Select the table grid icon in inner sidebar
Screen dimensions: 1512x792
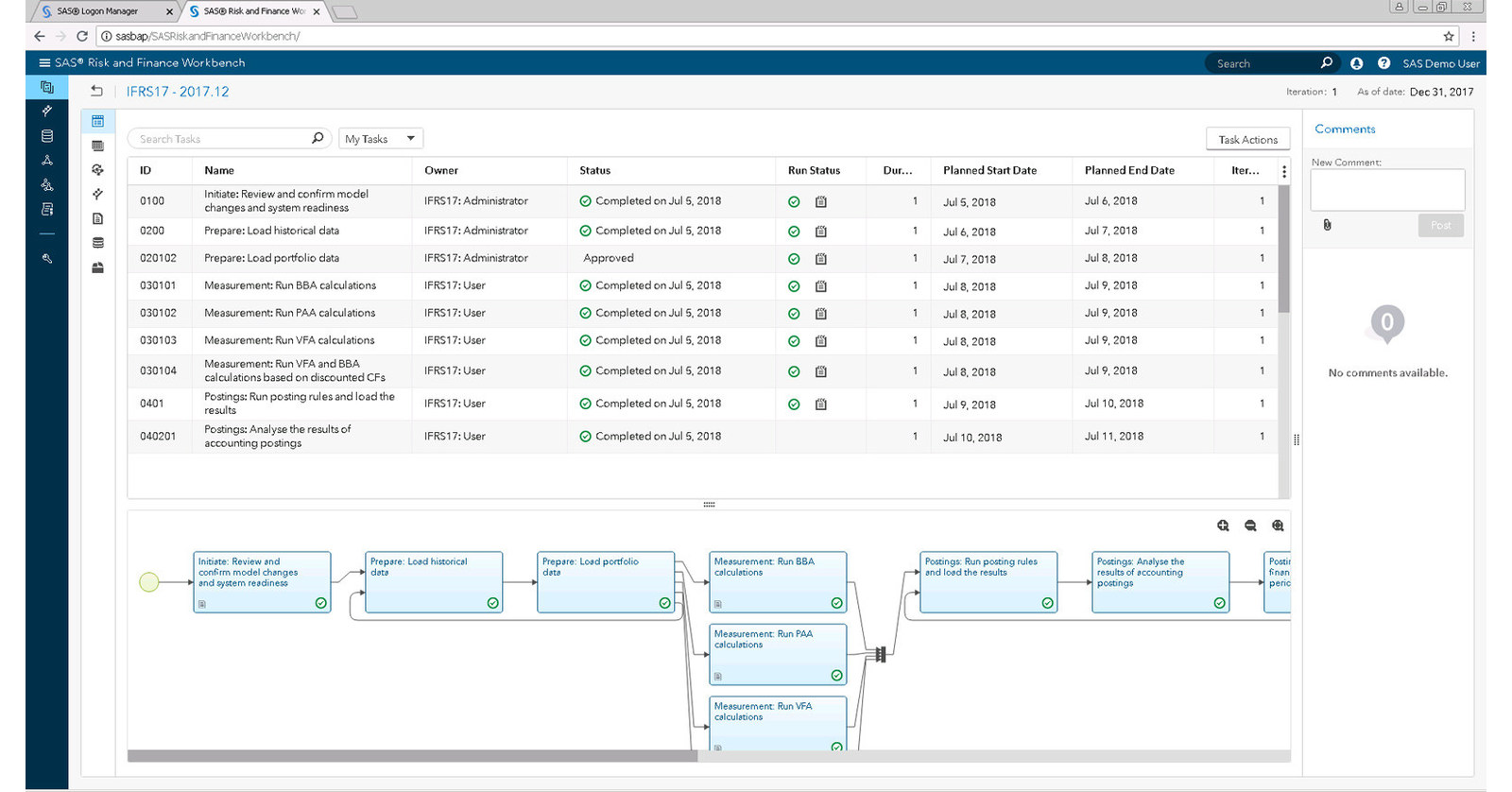[x=97, y=146]
